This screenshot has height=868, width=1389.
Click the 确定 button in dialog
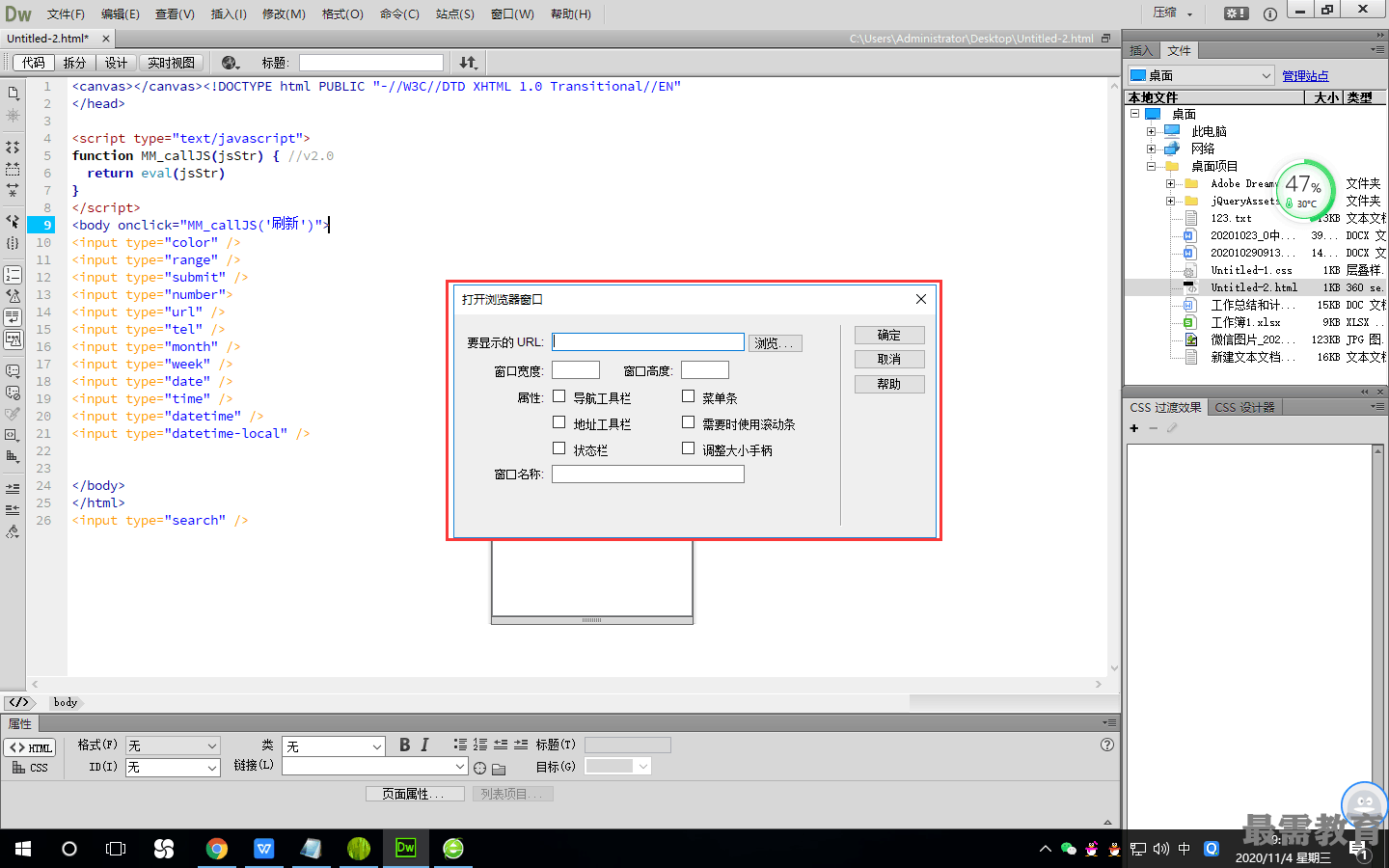pos(889,335)
